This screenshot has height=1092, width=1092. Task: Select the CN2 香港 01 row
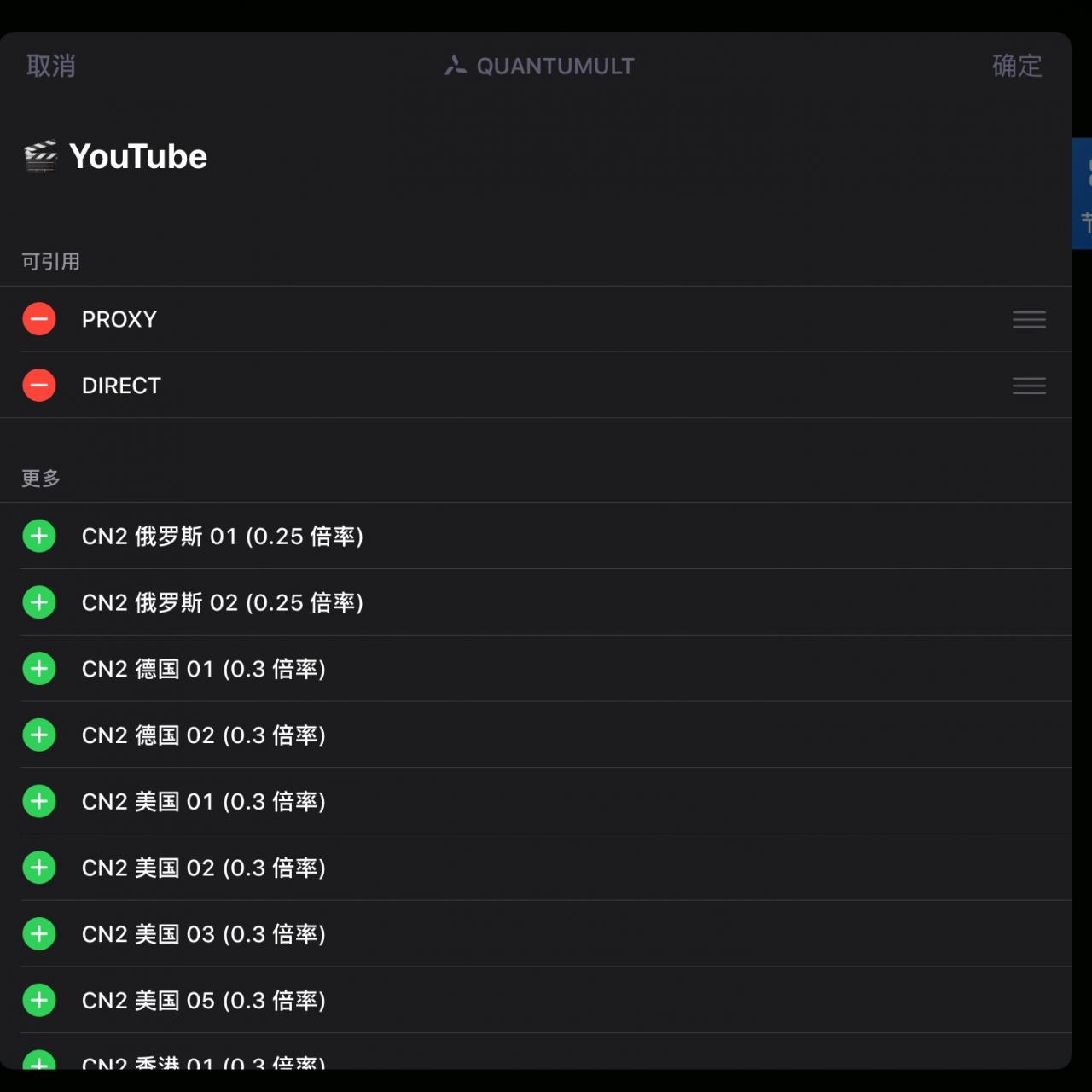click(203, 1062)
